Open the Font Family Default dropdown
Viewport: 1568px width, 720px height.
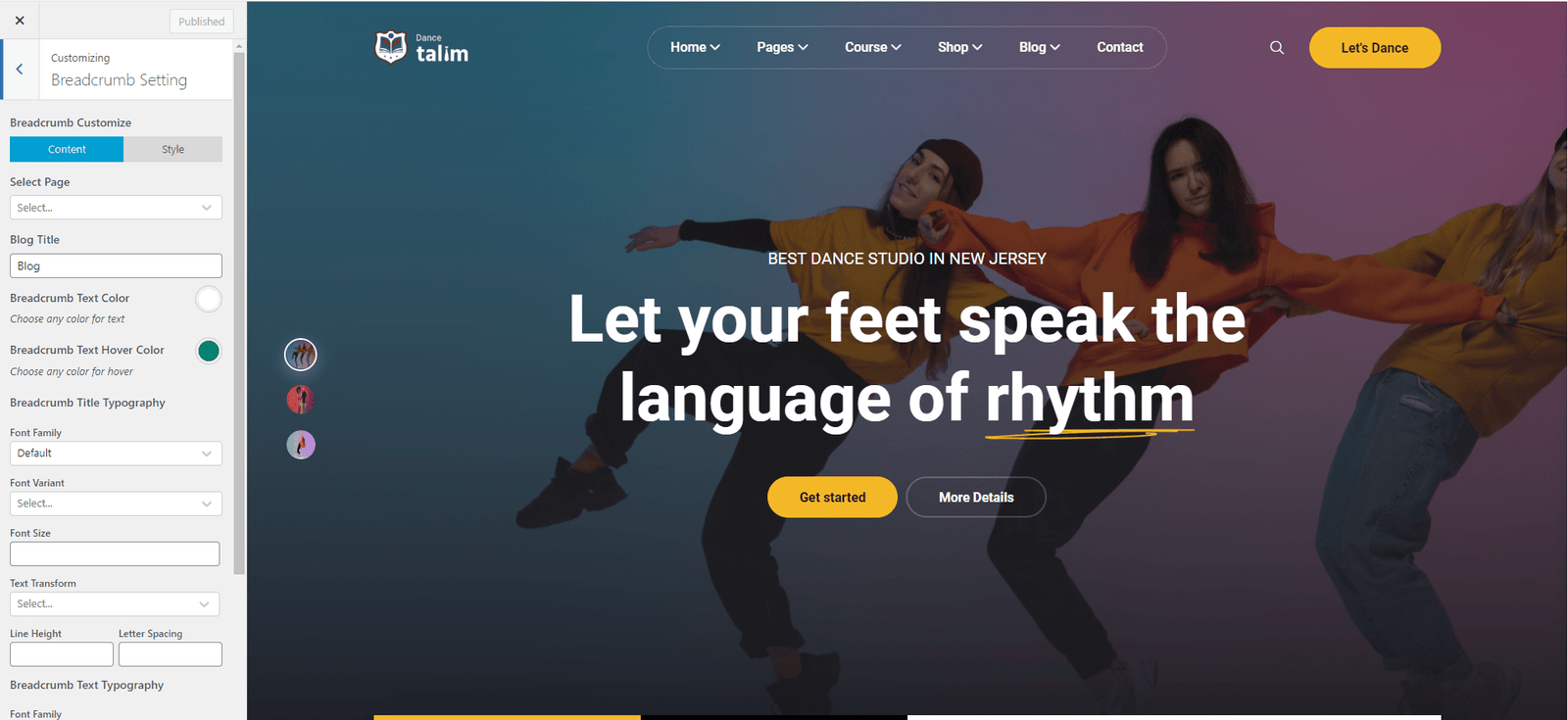pos(116,454)
